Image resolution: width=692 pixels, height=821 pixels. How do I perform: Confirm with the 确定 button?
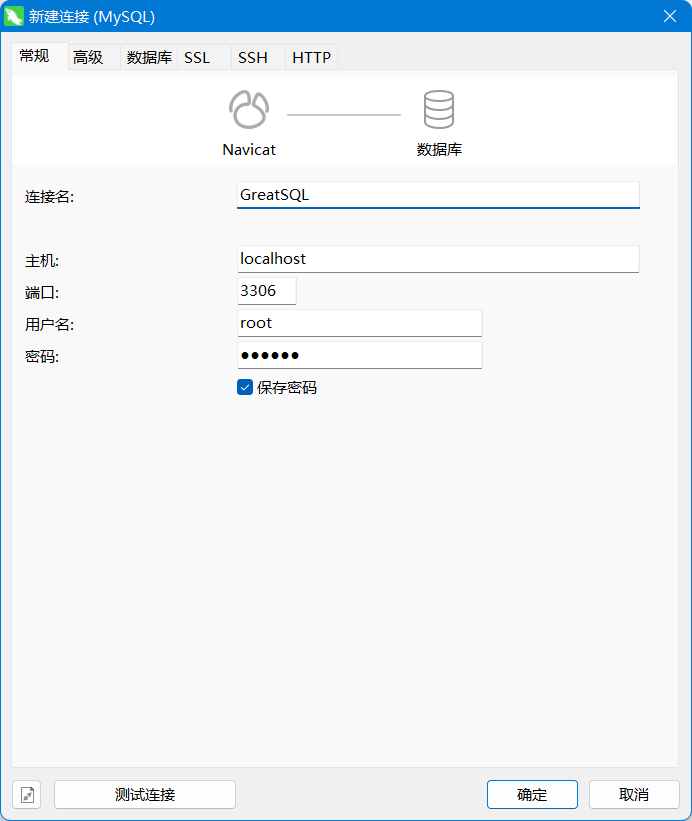[532, 794]
